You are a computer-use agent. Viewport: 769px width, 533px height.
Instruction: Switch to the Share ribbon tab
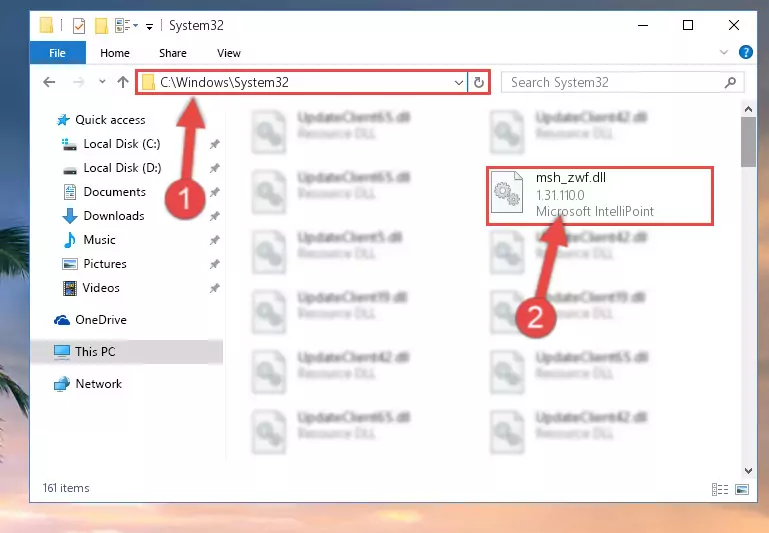(x=173, y=53)
